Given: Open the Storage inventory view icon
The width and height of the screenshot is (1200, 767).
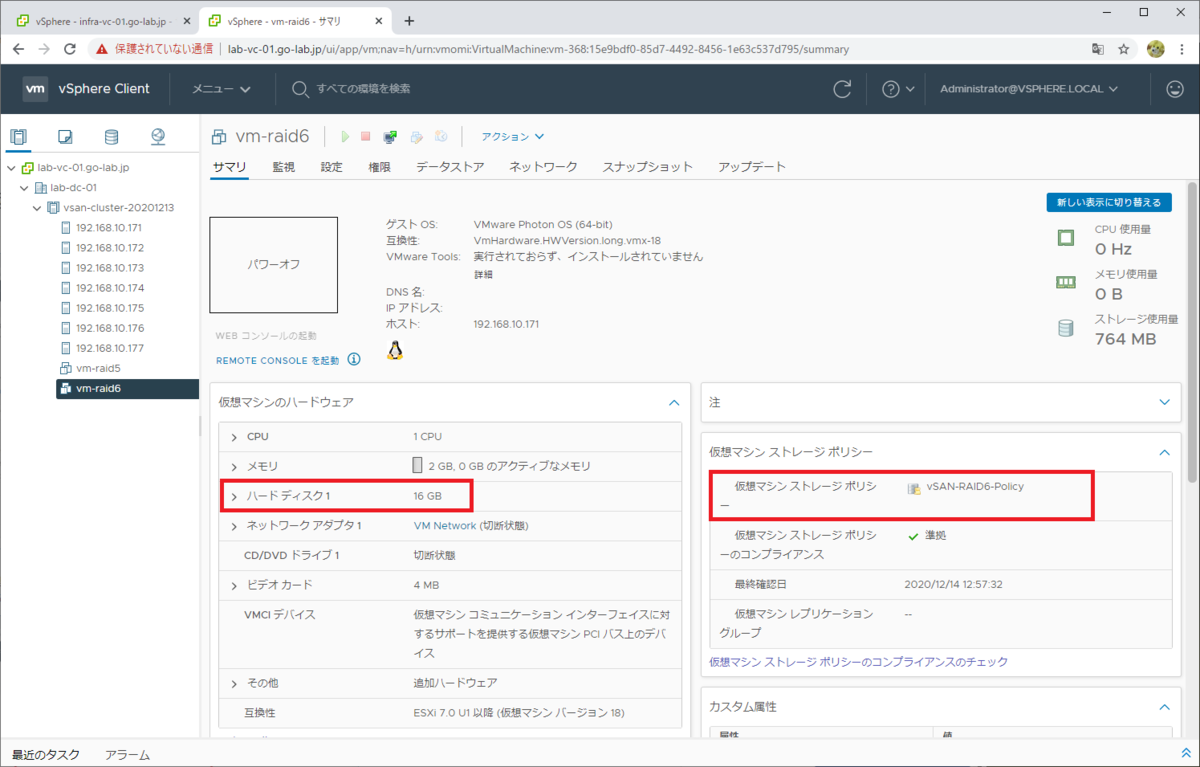Looking at the screenshot, I should (111, 137).
